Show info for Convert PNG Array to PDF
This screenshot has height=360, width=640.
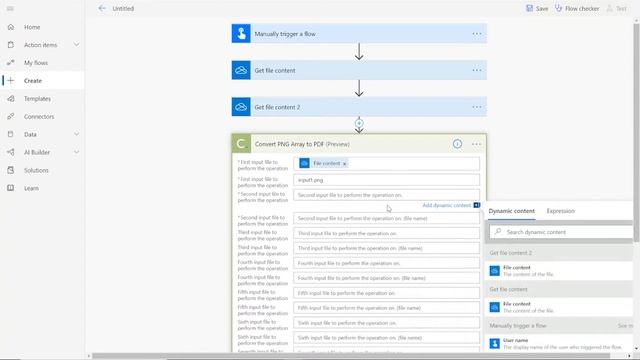[x=457, y=144]
